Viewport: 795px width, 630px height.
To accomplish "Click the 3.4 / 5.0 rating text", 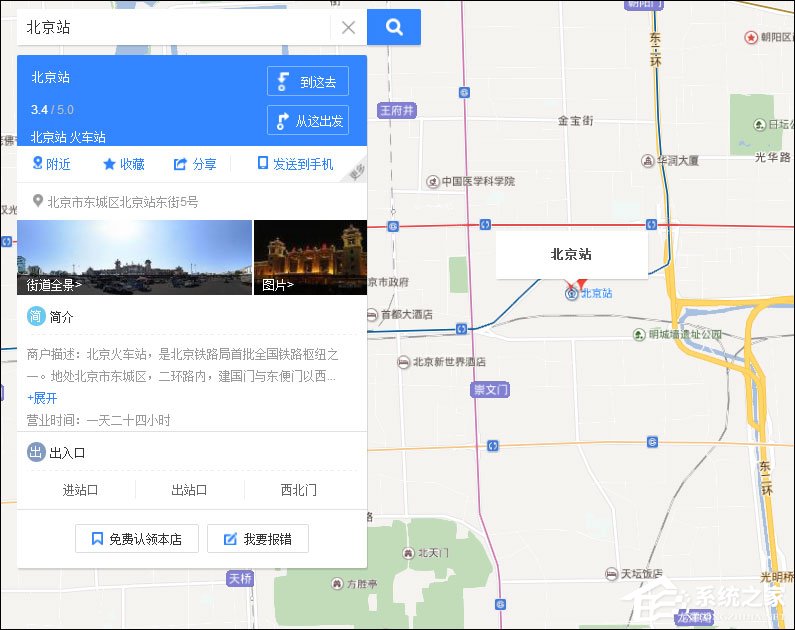I will pyautogui.click(x=52, y=109).
